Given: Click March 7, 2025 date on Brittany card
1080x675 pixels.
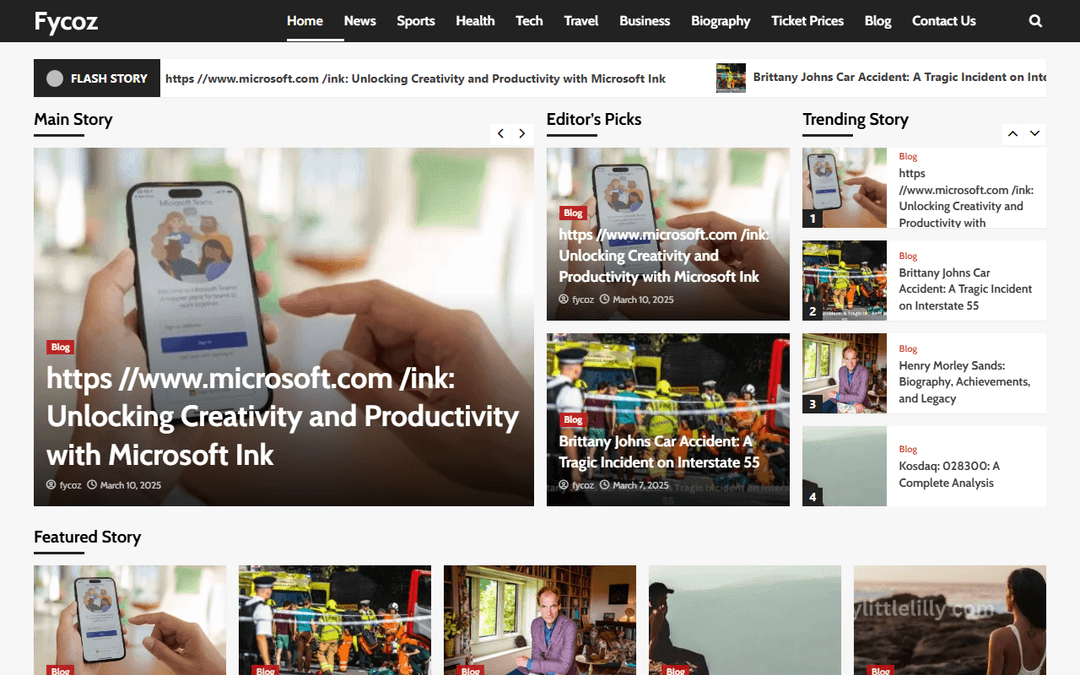Looking at the screenshot, I should (x=641, y=485).
